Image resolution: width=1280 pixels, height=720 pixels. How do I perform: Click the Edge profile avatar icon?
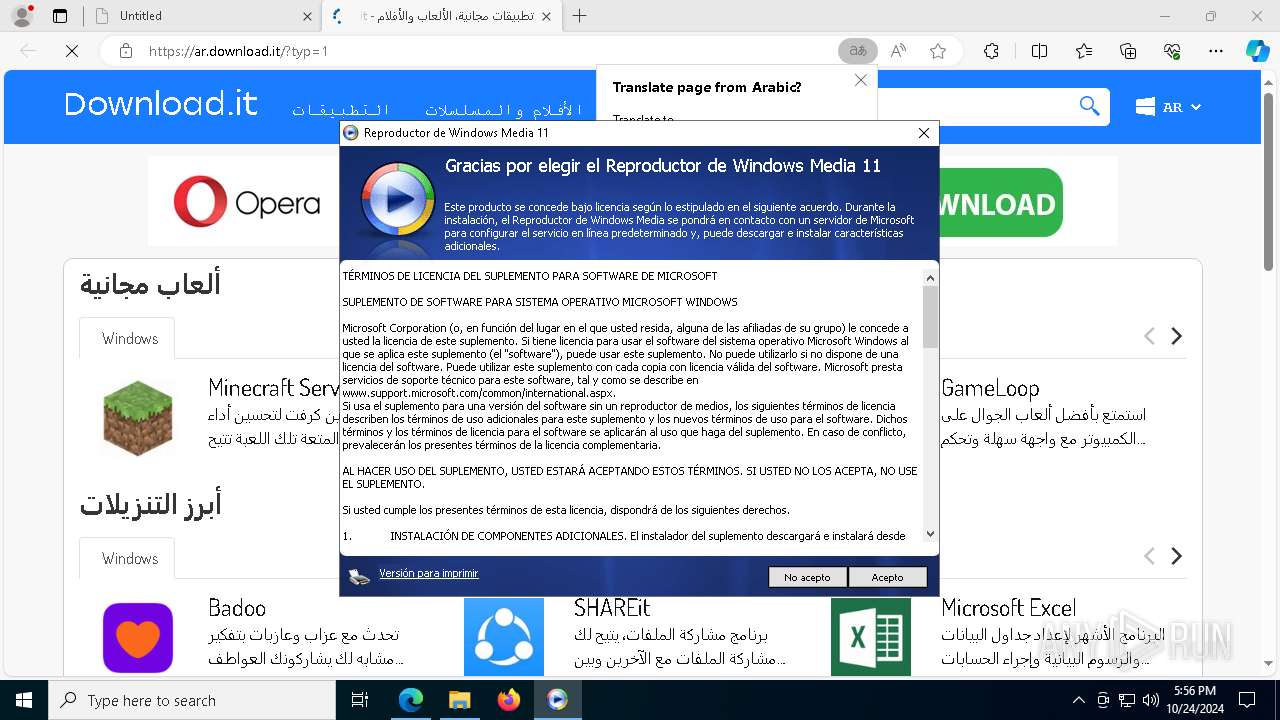(21, 16)
